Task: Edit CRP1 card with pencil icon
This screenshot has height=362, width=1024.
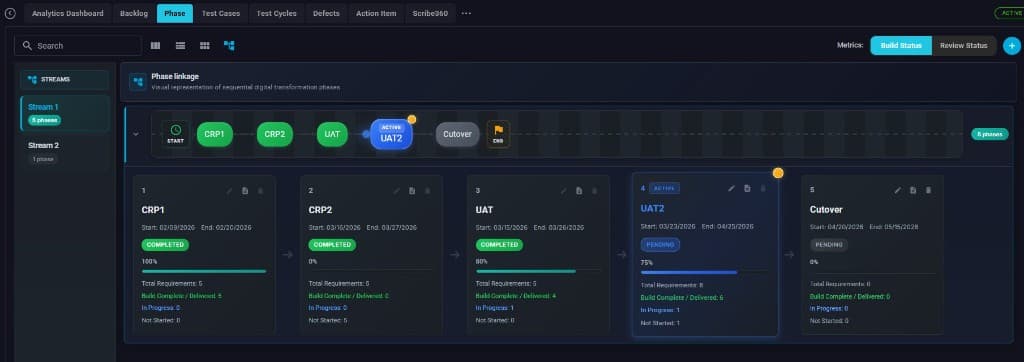Action: pos(229,191)
